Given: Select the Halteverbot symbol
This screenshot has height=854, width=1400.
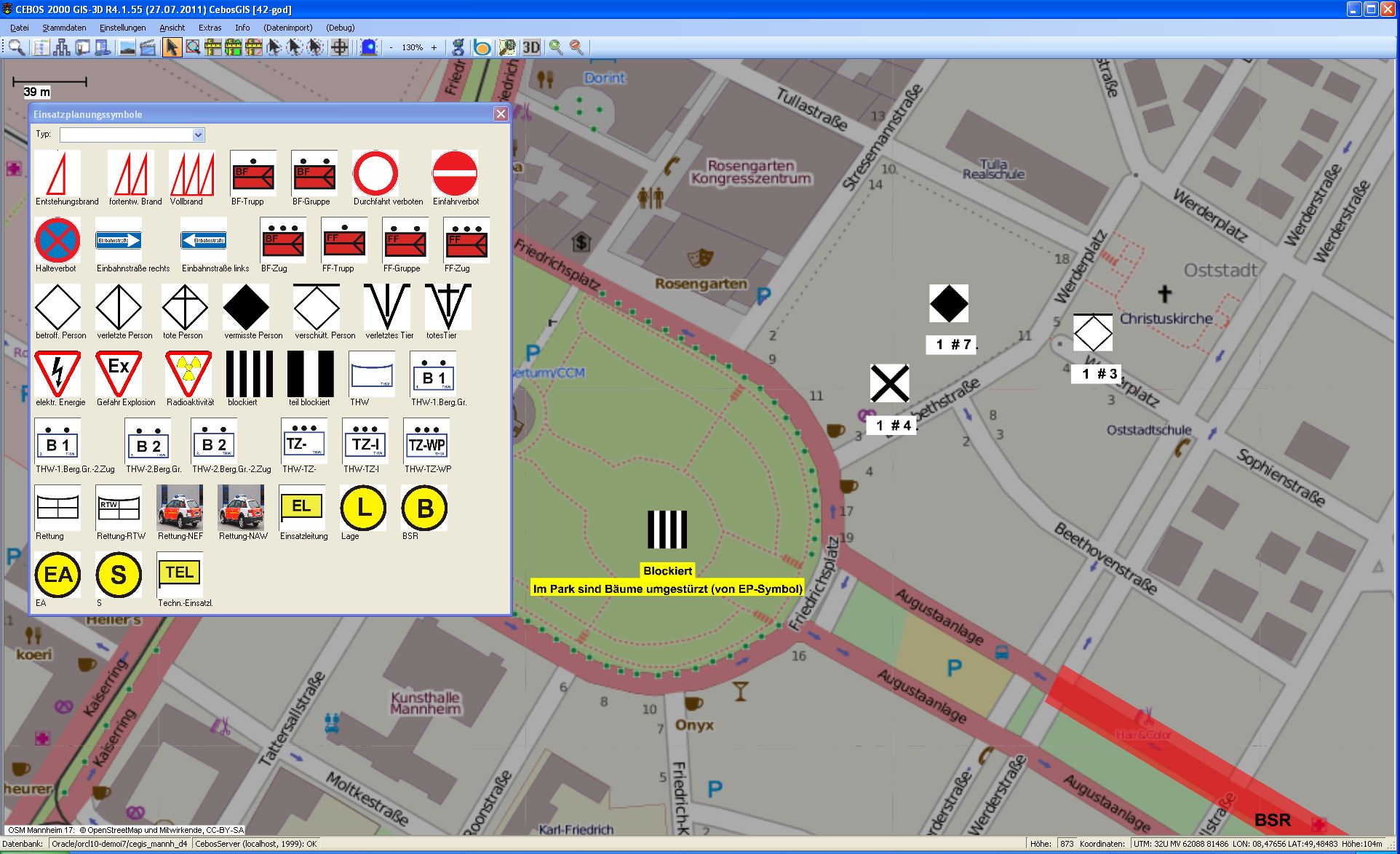Looking at the screenshot, I should tap(57, 240).
